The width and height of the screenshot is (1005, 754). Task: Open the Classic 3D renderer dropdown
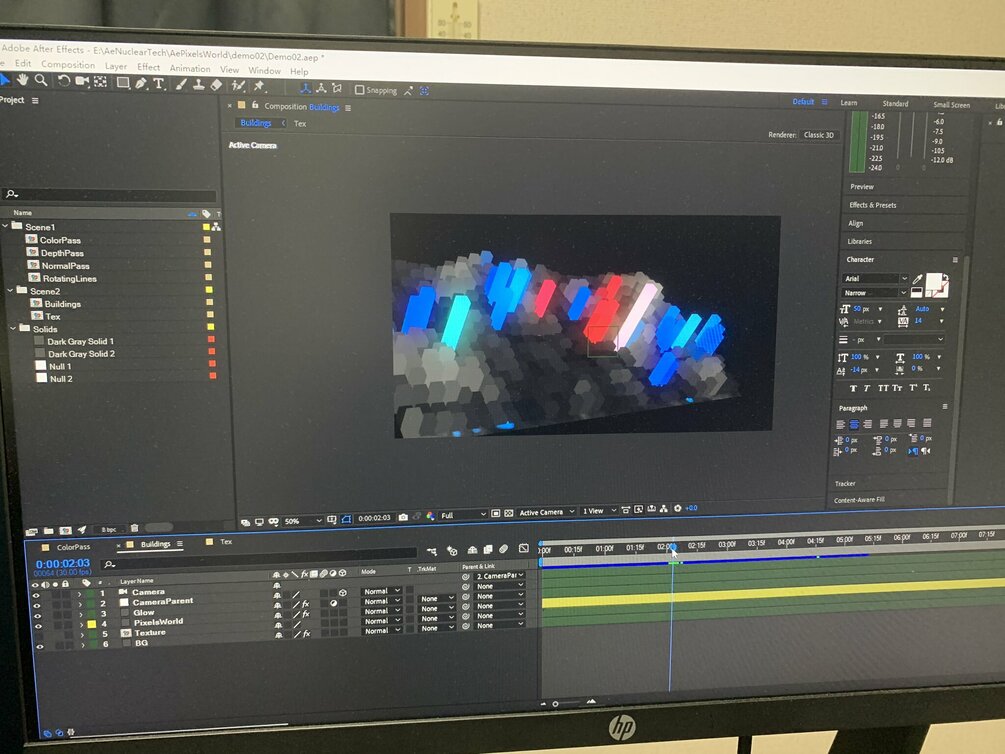tap(819, 135)
